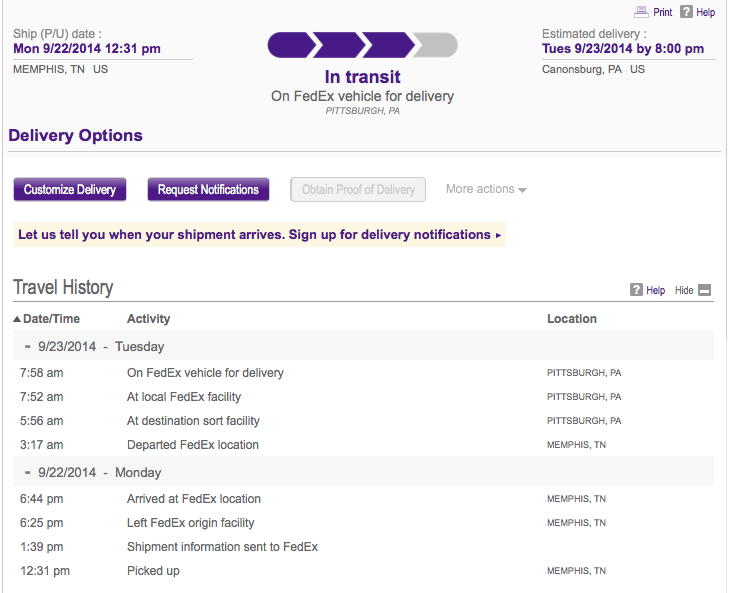Click the Location column header
732x593 pixels.
pyautogui.click(x=571, y=319)
